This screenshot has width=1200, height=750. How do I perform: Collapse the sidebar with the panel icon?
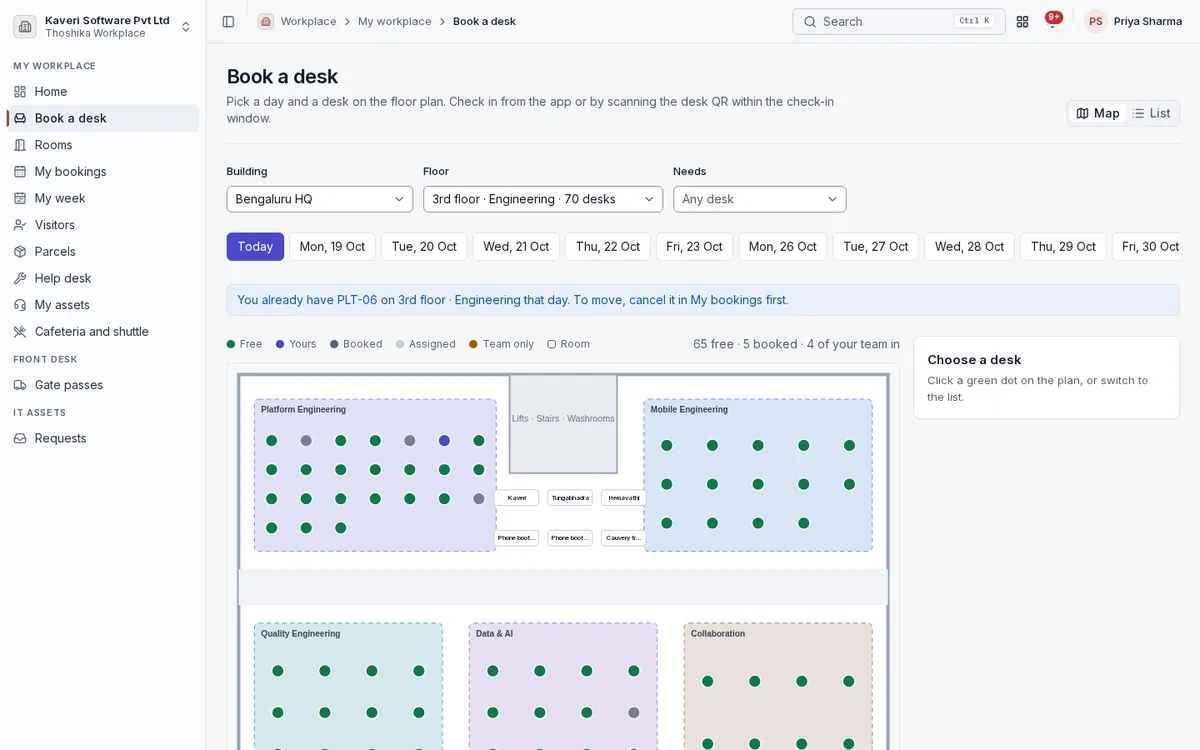tap(228, 21)
